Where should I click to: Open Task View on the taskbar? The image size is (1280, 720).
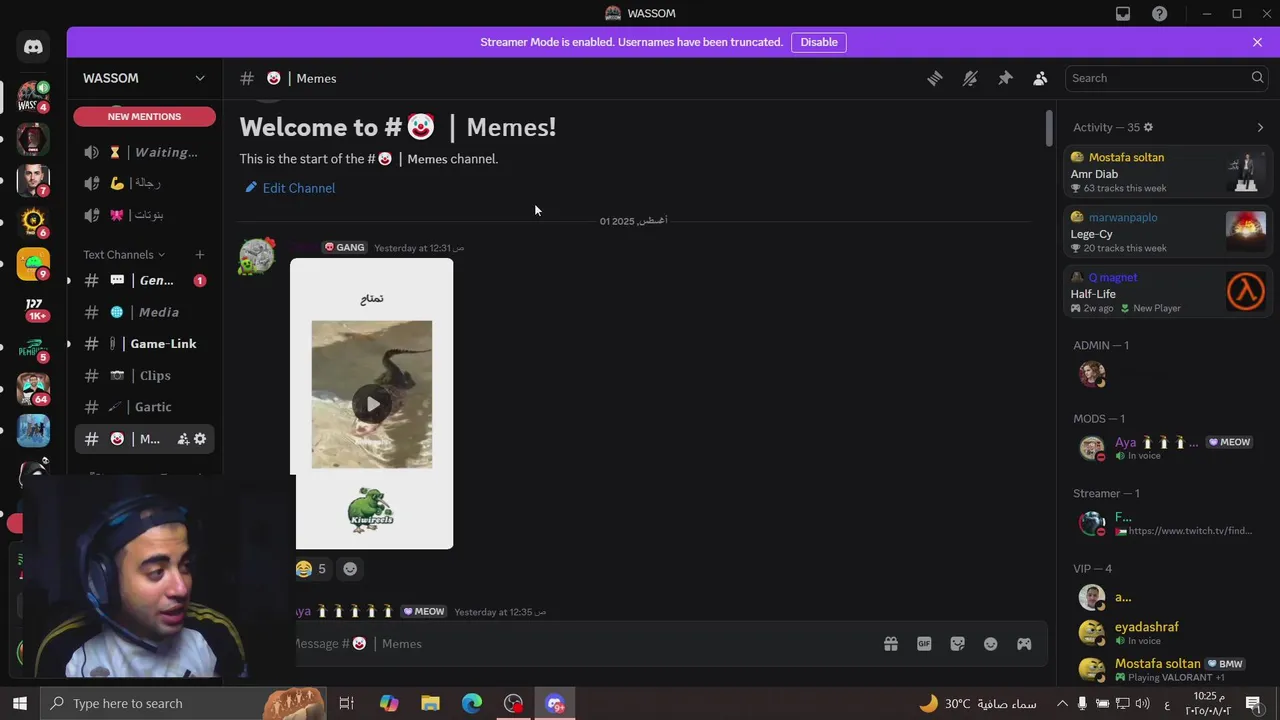tap(347, 703)
